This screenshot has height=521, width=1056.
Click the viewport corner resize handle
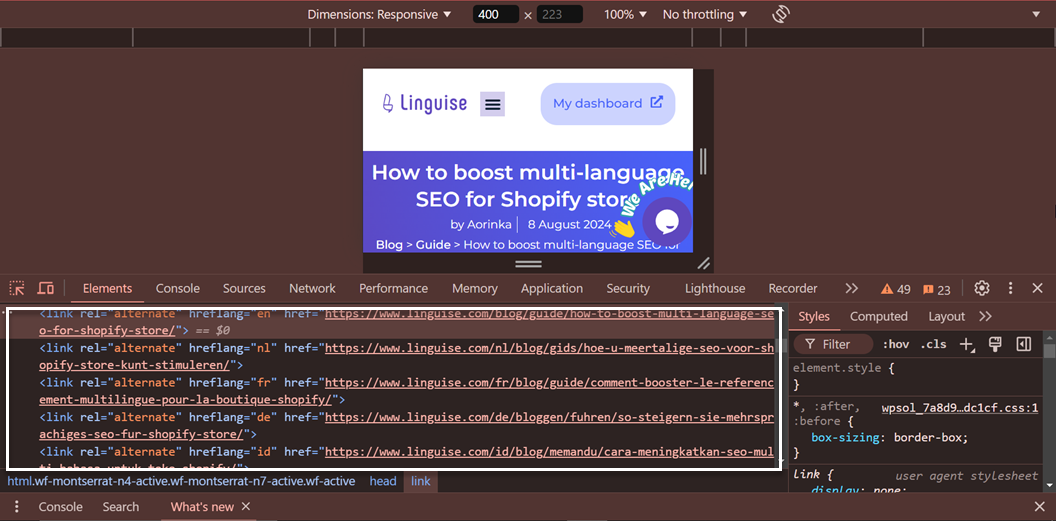(x=703, y=263)
